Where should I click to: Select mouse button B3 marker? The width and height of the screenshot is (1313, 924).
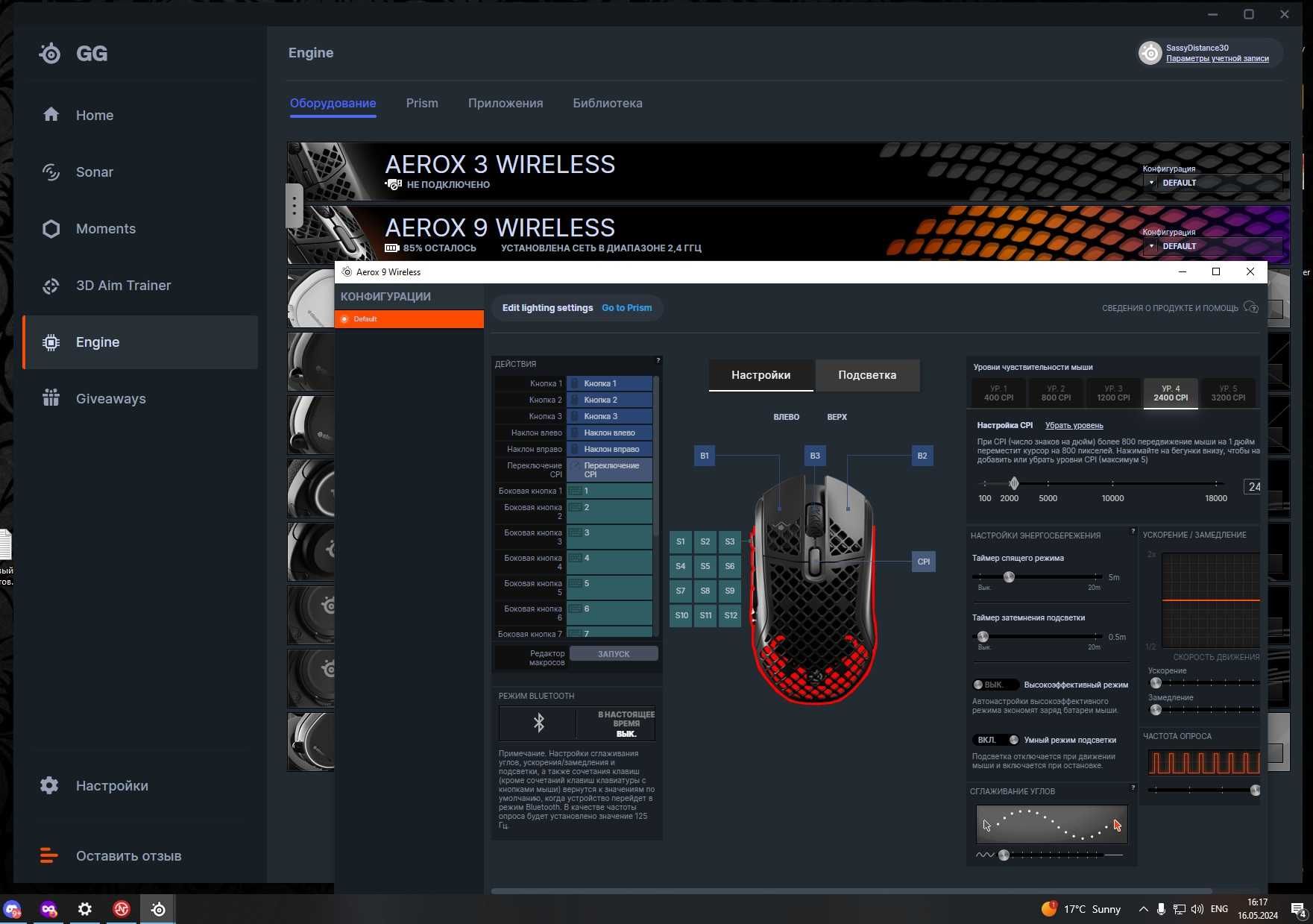815,456
